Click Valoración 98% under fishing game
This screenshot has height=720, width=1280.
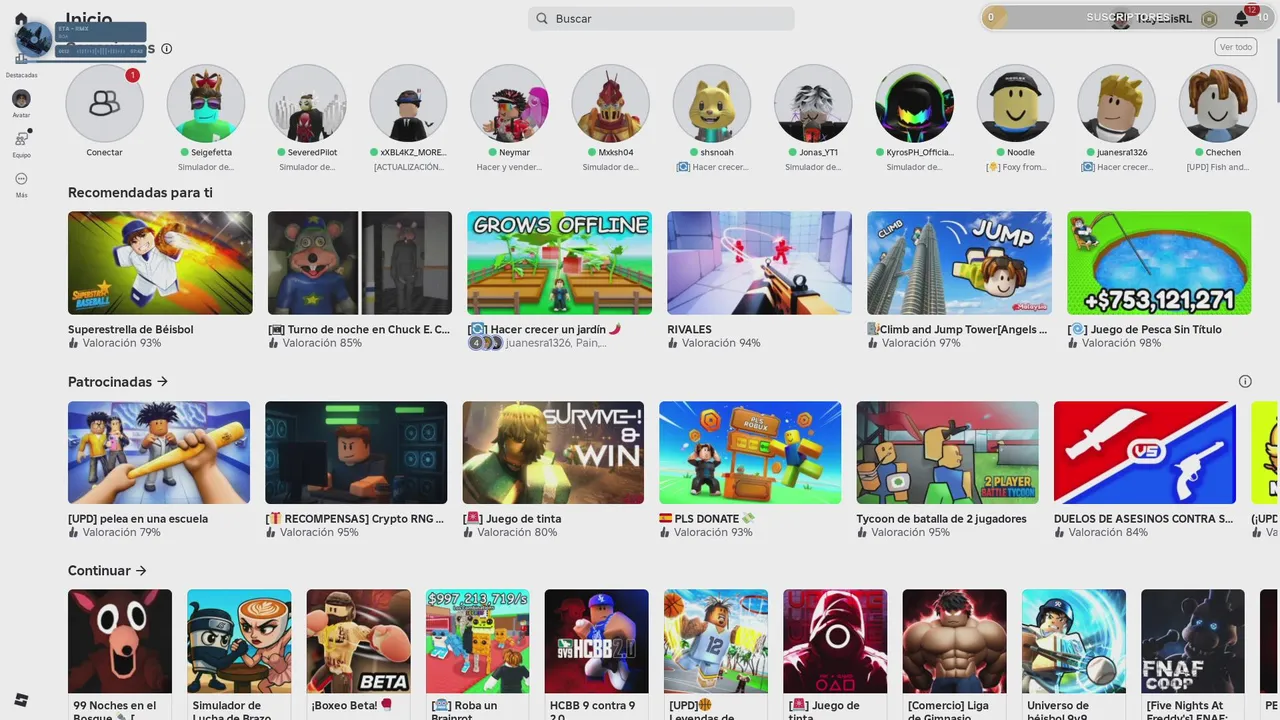[x=1121, y=343]
